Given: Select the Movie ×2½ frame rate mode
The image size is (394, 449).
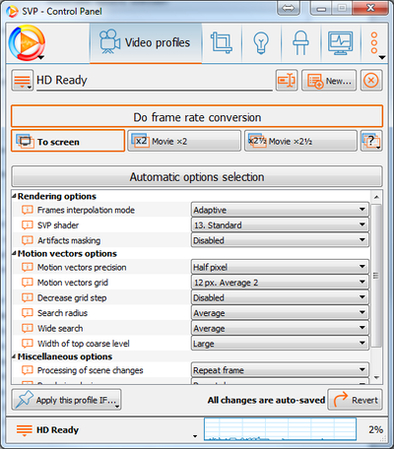Looking at the screenshot, I should [301, 141].
